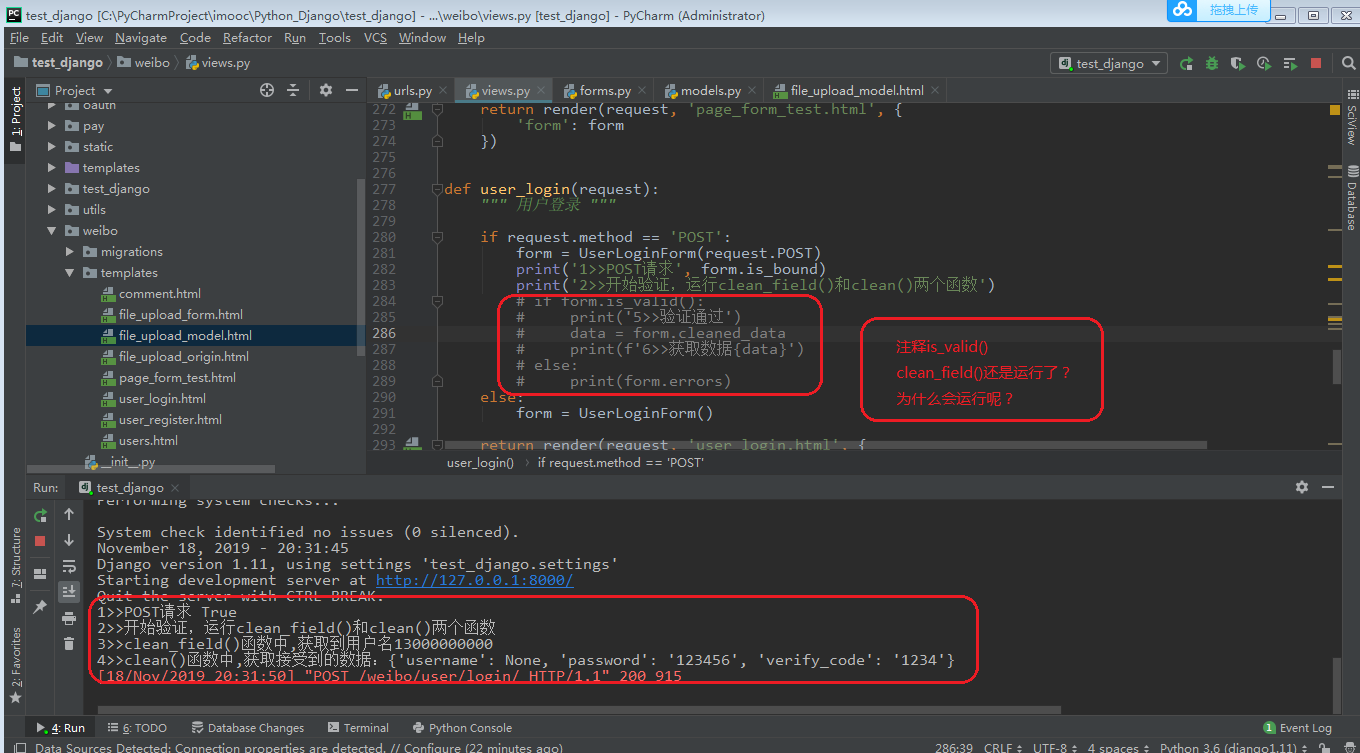Go down the stack trace arrow
This screenshot has width=1360, height=753.
[x=69, y=540]
